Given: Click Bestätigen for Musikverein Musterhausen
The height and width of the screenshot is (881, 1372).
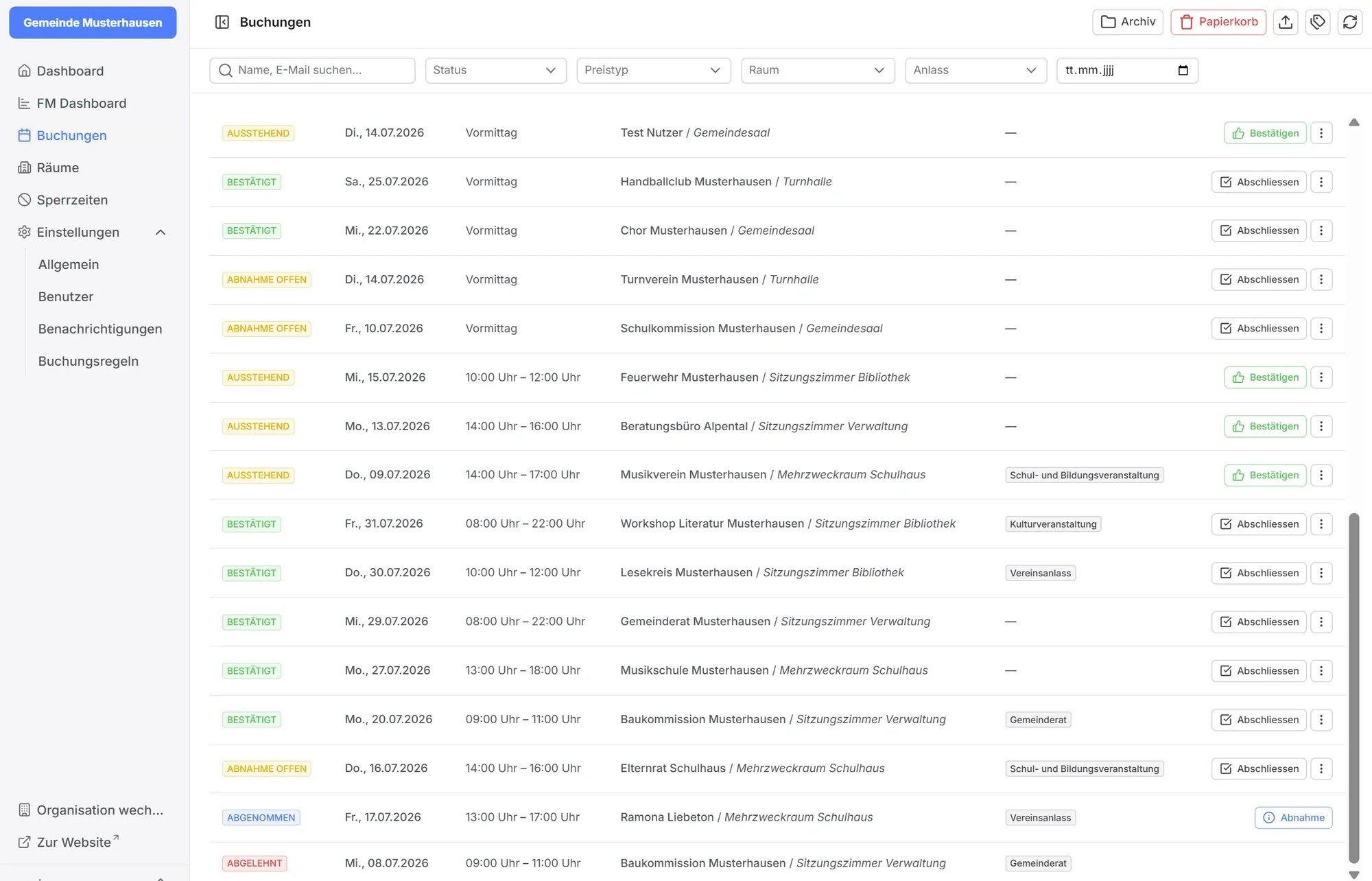Looking at the screenshot, I should coord(1265,475).
